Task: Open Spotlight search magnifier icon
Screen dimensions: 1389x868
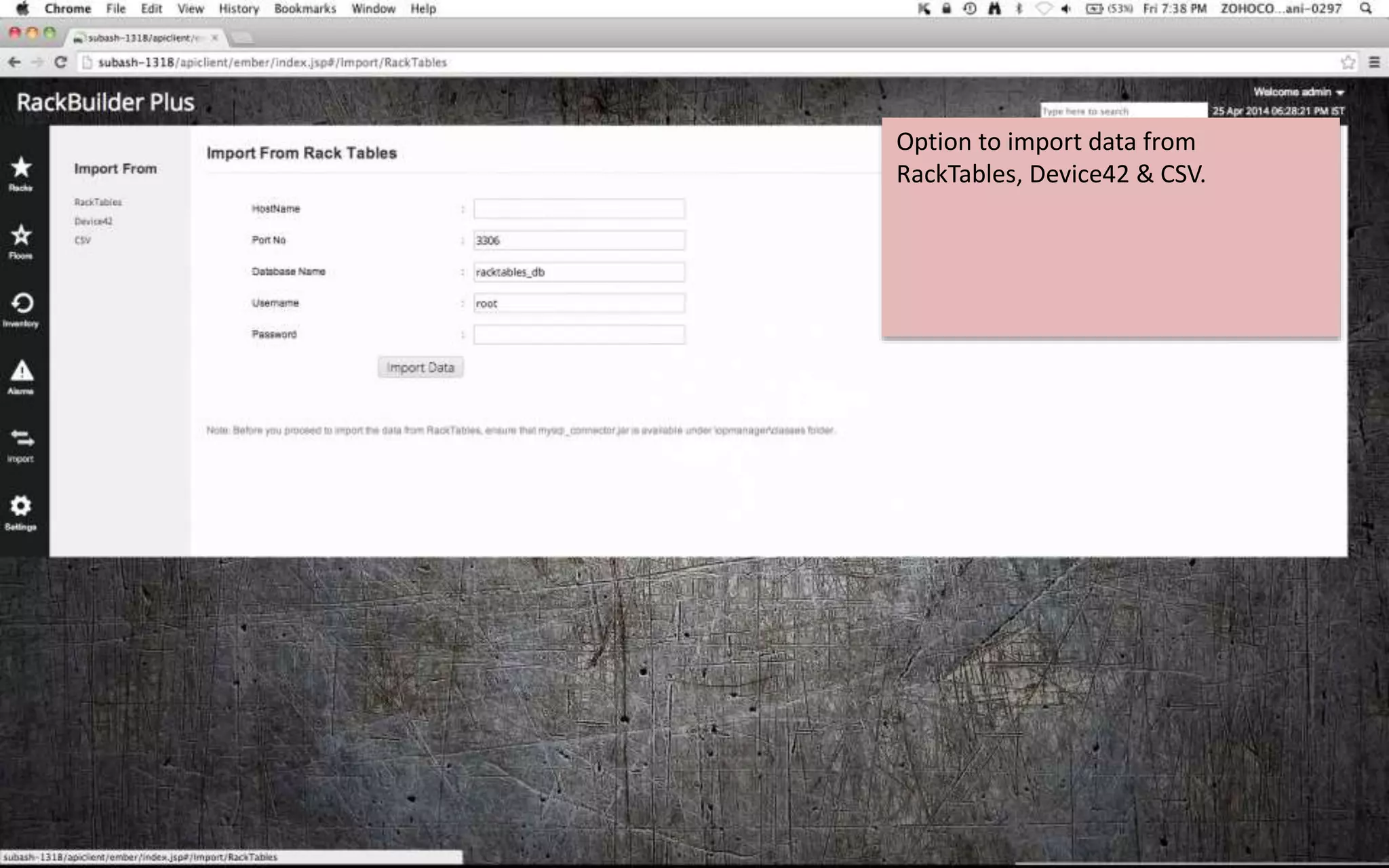Action: (1366, 9)
